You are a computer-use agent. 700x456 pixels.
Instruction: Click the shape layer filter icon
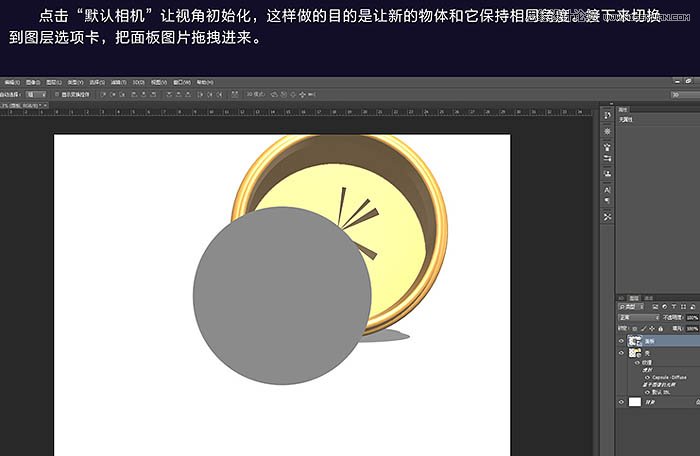tap(683, 307)
